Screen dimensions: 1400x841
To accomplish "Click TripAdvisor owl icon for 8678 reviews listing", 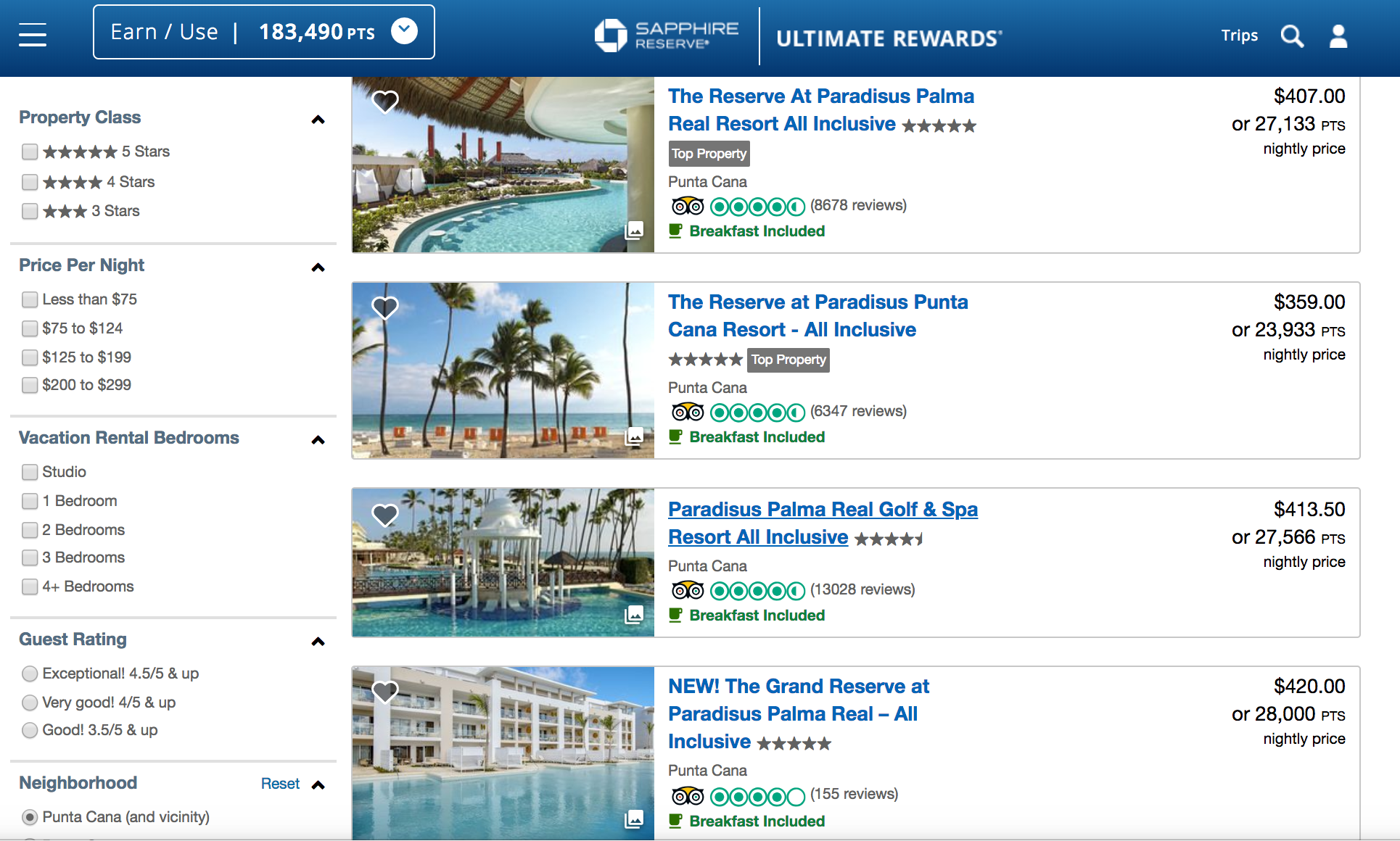I will pos(687,207).
